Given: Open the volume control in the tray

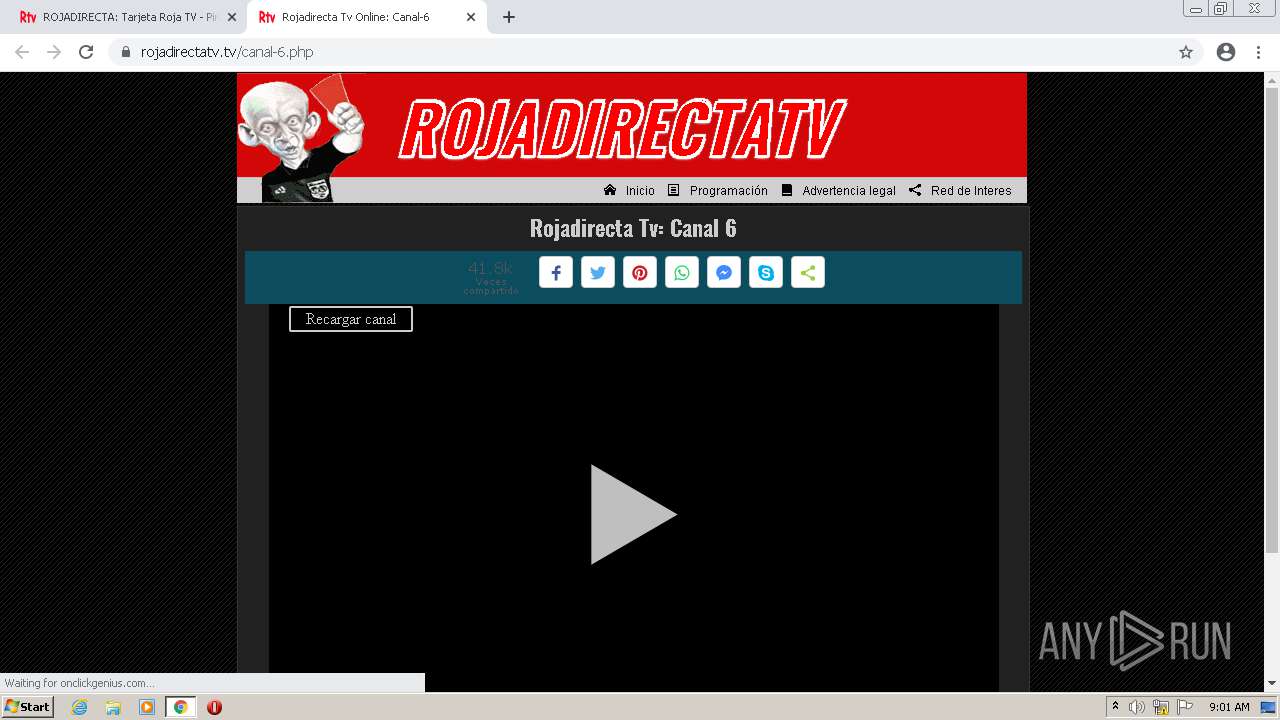Looking at the screenshot, I should point(1137,707).
